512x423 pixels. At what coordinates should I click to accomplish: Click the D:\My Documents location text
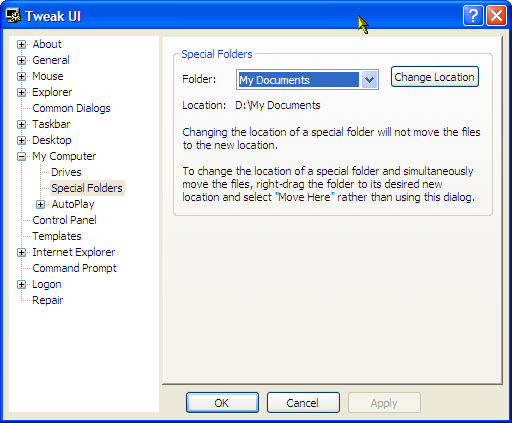coord(278,105)
